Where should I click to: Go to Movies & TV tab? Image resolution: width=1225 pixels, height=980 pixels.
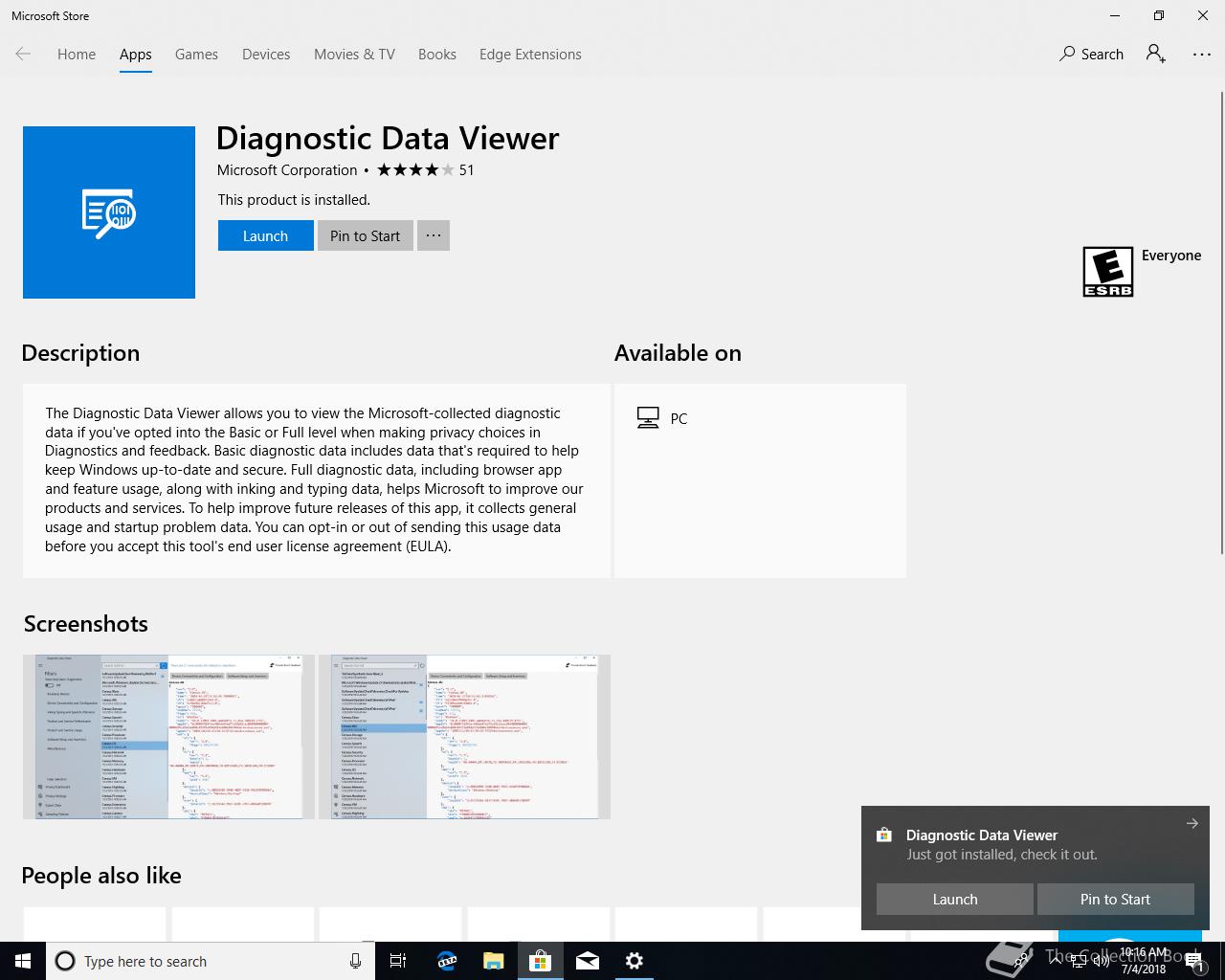click(354, 55)
